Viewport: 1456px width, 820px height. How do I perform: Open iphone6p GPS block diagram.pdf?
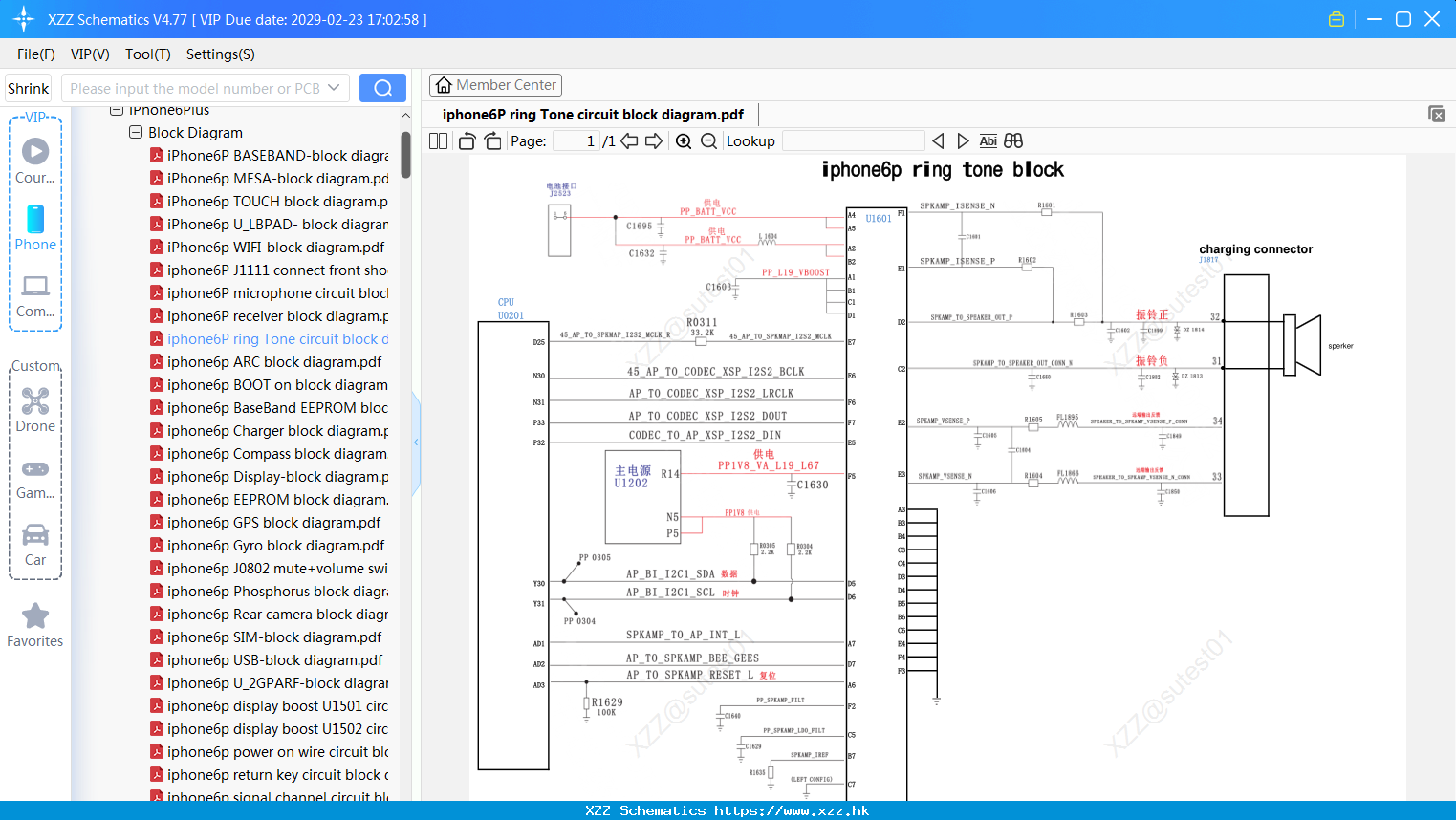(265, 522)
